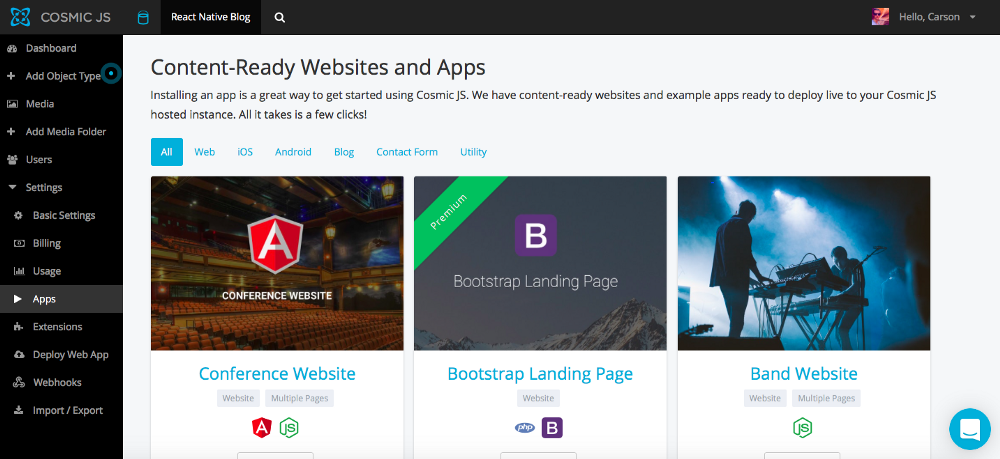
Task: Click the blue pulsing hint dot
Action: [x=112, y=75]
